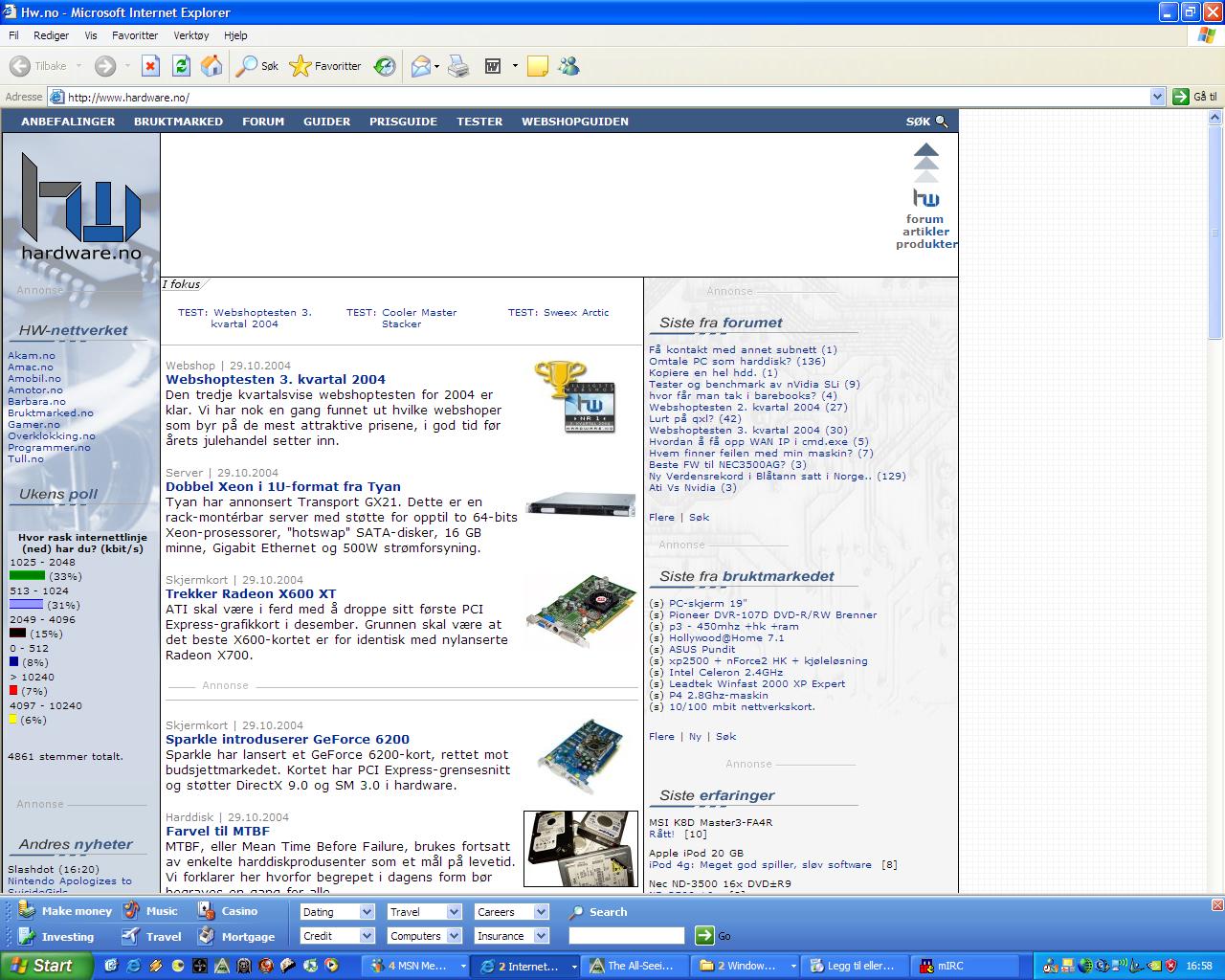This screenshot has height=980, width=1225.
Task: Open the Mail button dropdown arrow
Action: click(x=436, y=66)
